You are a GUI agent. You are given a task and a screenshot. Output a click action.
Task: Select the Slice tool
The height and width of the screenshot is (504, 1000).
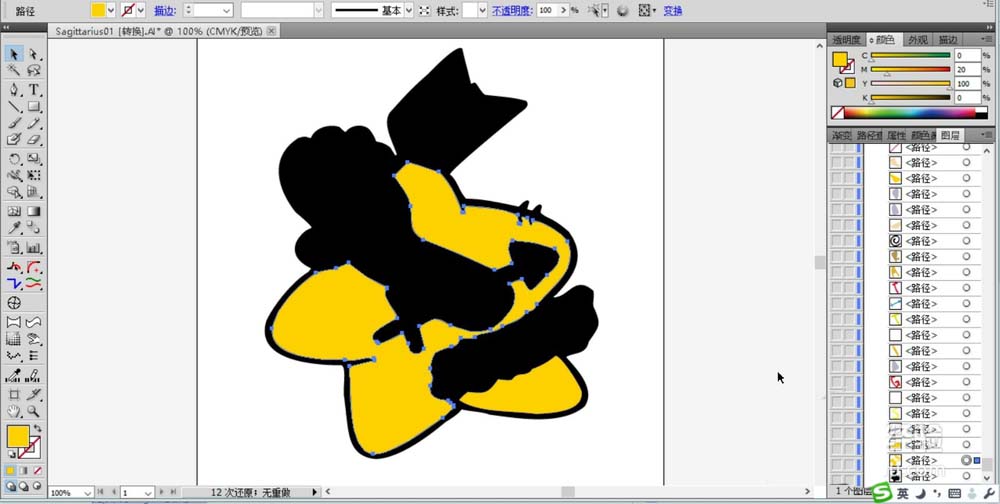[x=33, y=394]
